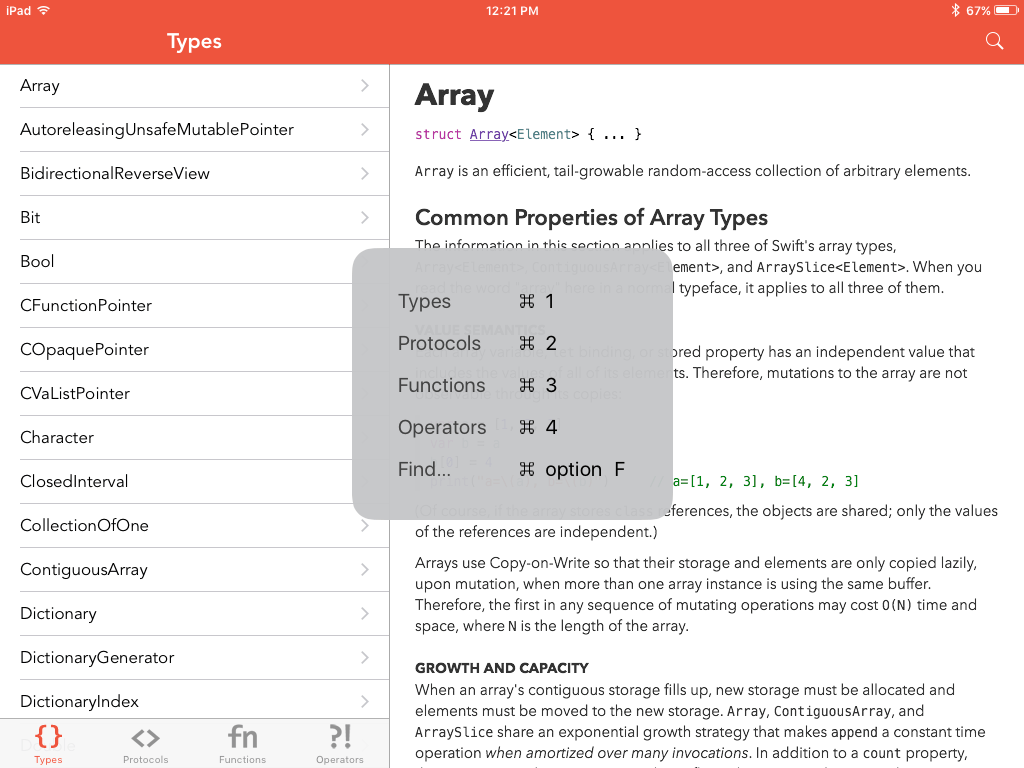Choose Types from the shortcut overlay
The image size is (1024, 768).
pos(425,301)
